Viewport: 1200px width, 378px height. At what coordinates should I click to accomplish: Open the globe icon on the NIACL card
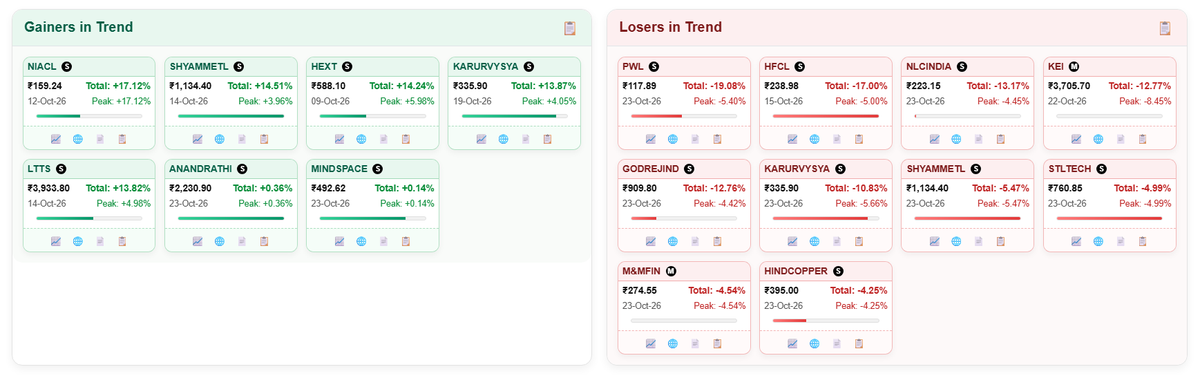(x=78, y=139)
